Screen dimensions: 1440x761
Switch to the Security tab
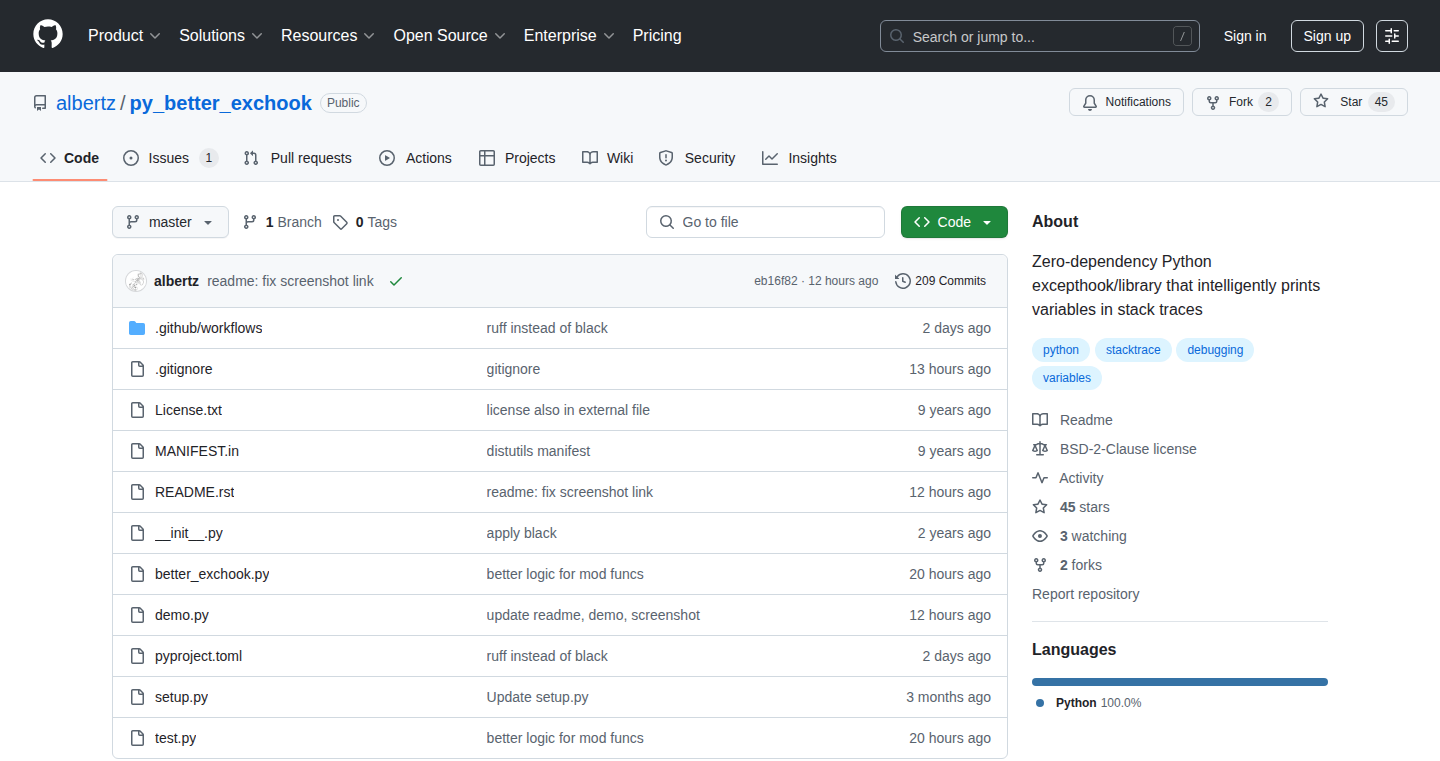[x=697, y=158]
